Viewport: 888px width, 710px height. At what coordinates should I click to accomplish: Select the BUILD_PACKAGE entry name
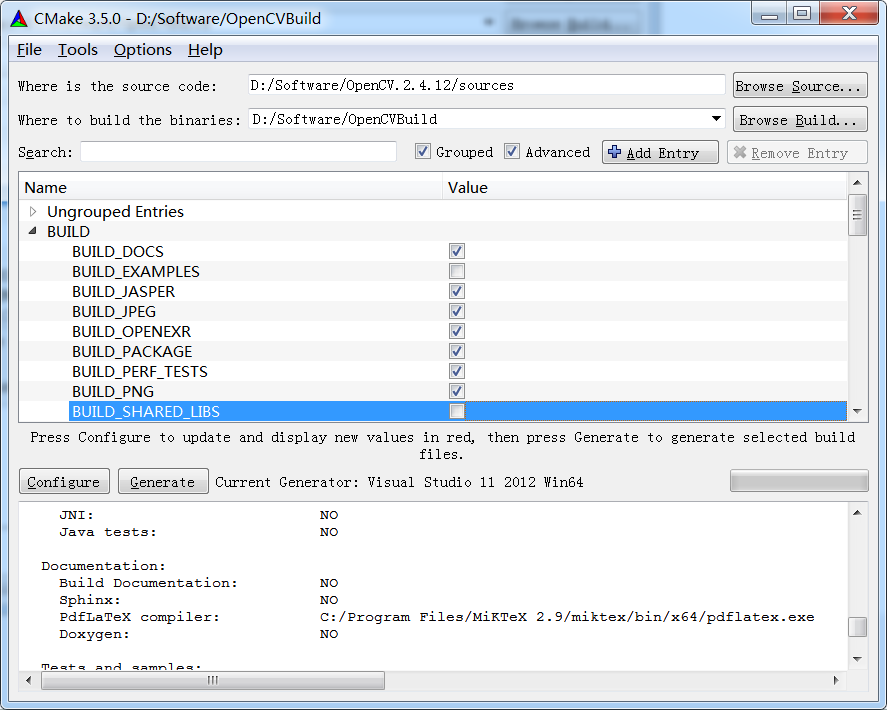coord(132,352)
